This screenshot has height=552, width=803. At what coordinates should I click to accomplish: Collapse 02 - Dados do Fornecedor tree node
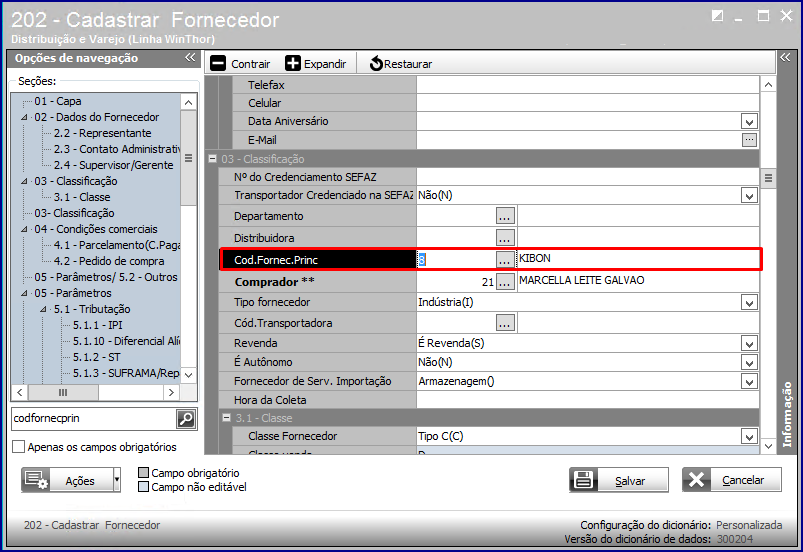(x=24, y=117)
